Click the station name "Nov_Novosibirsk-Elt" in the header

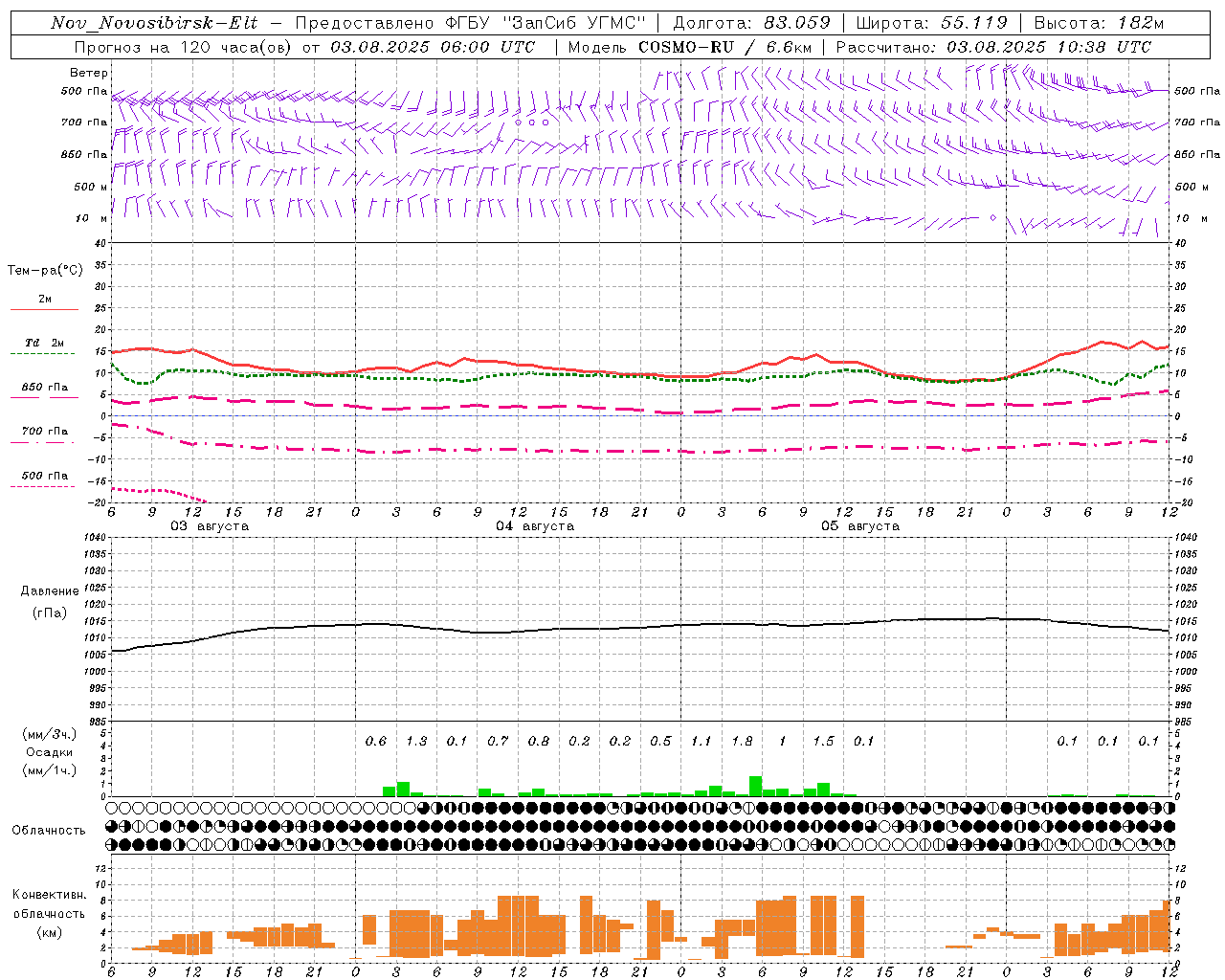(x=154, y=23)
